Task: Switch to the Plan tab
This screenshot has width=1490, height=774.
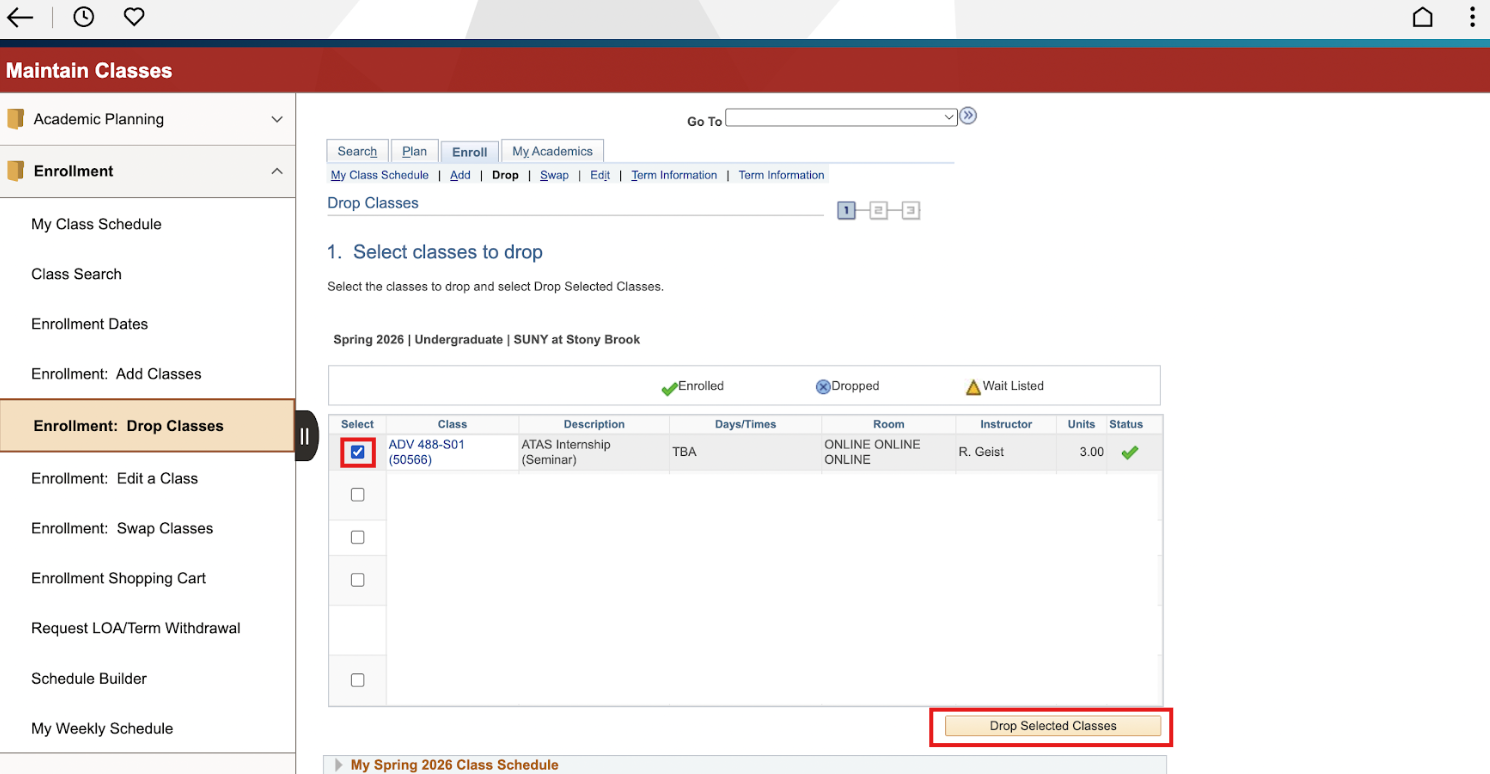Action: [414, 151]
